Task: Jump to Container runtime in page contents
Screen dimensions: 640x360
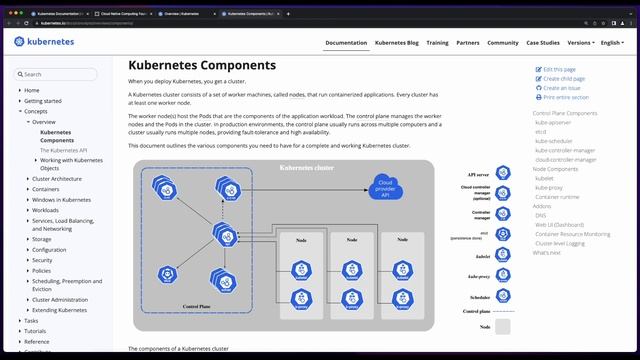Action: (557, 197)
